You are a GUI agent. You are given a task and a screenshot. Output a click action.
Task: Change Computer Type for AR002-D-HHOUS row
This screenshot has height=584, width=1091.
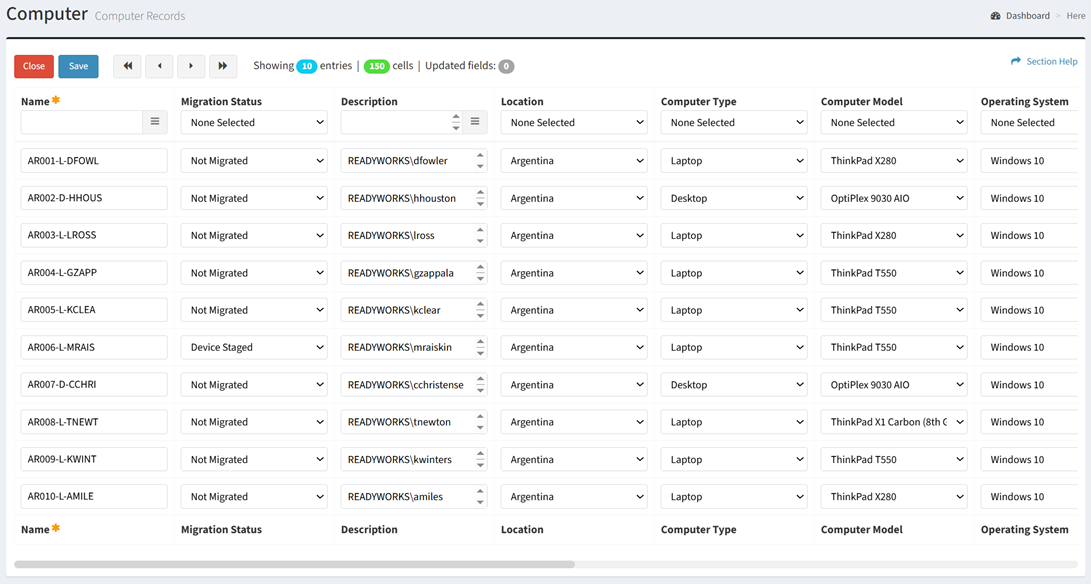(733, 198)
